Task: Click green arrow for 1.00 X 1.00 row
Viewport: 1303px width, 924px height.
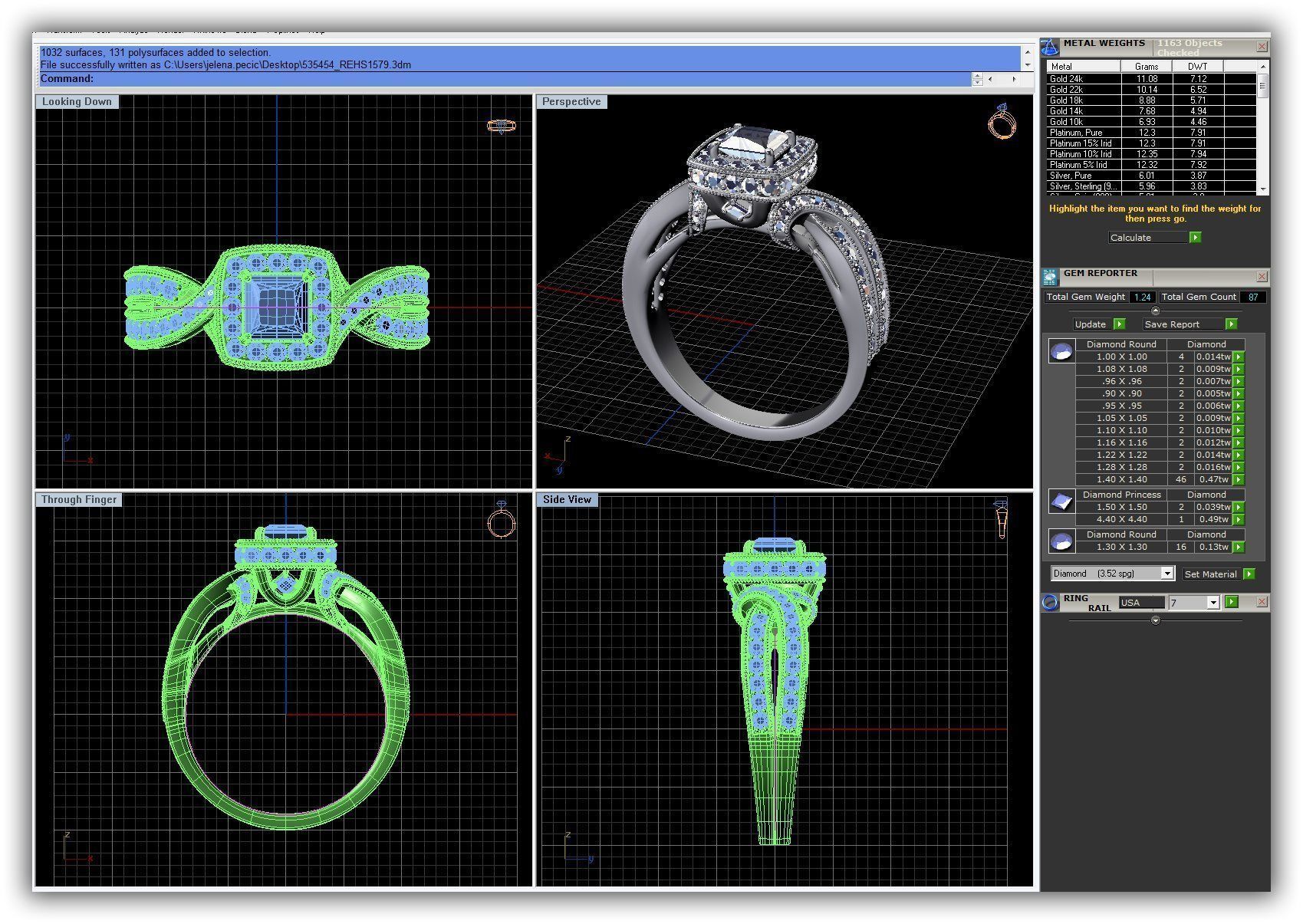Action: click(x=1238, y=357)
